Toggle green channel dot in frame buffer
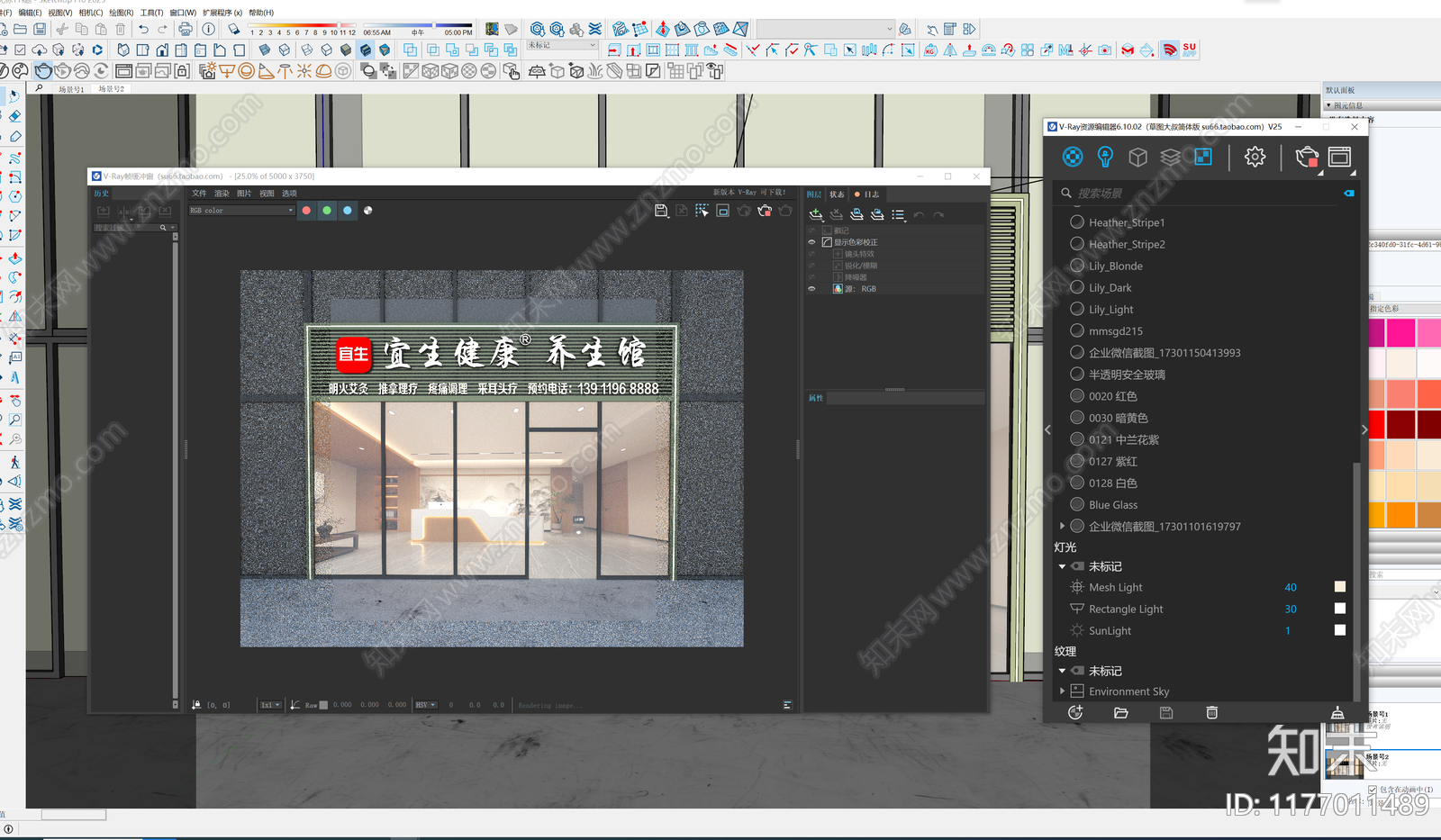 point(327,211)
